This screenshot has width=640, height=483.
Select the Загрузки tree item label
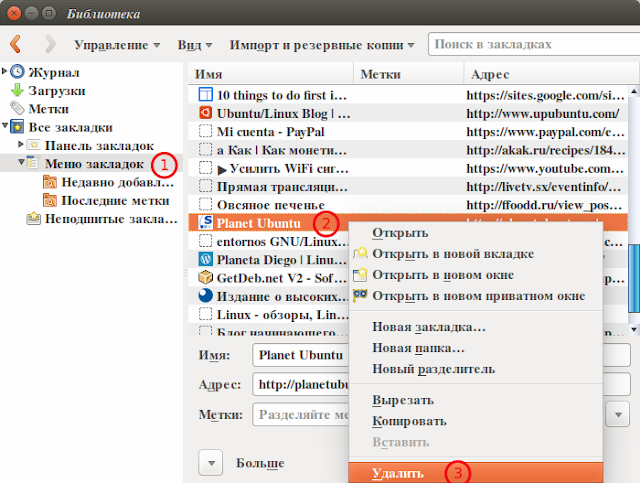(x=57, y=91)
